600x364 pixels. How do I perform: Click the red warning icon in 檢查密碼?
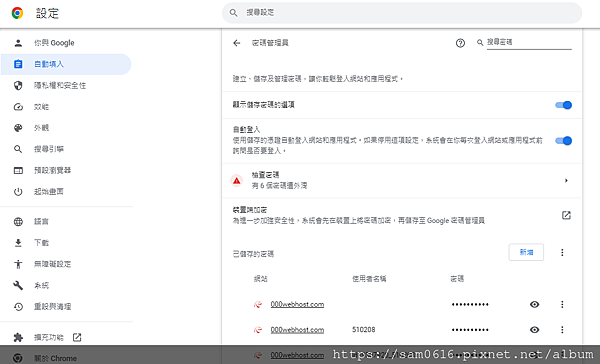click(237, 180)
